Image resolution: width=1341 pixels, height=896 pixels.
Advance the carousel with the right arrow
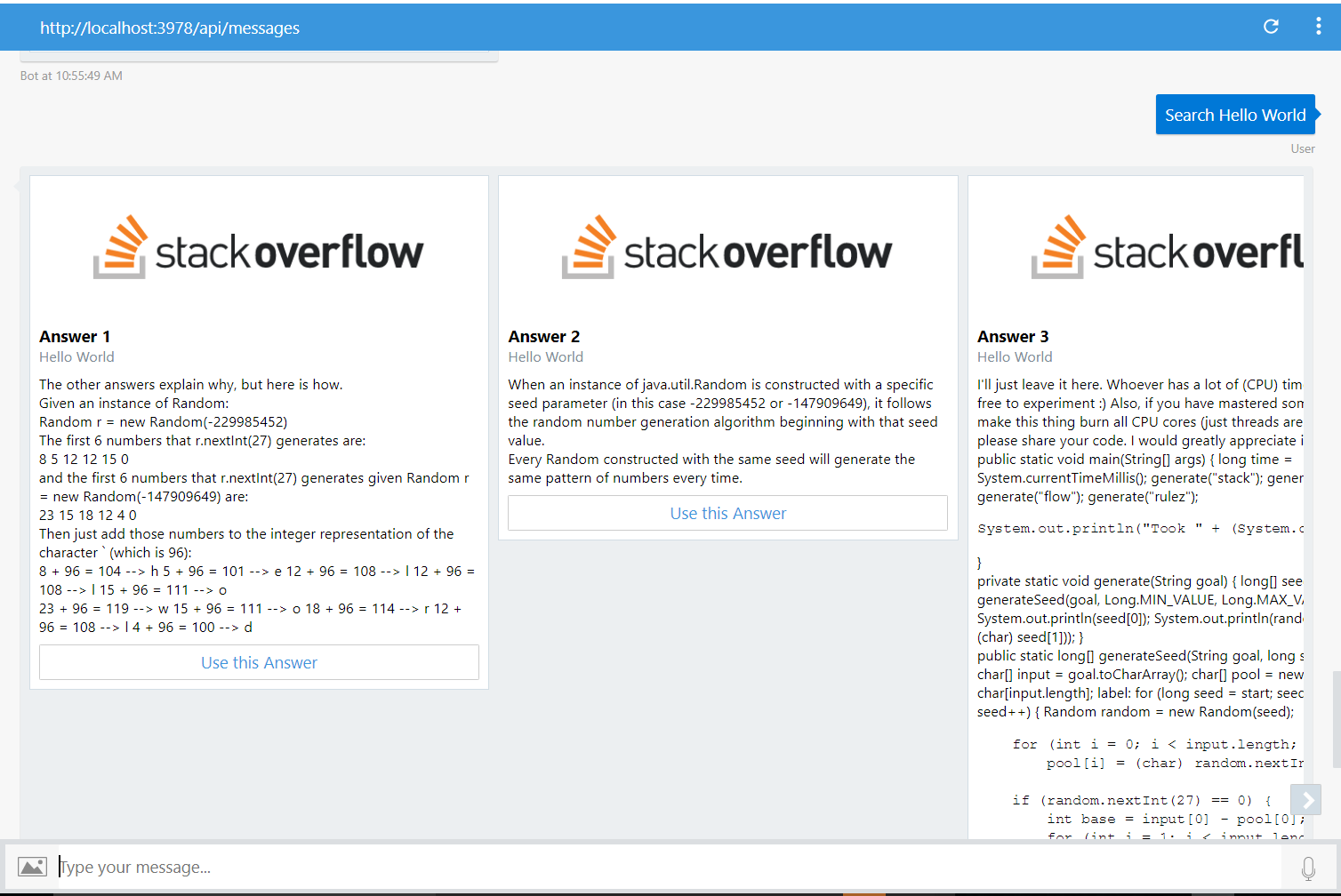click(1305, 799)
